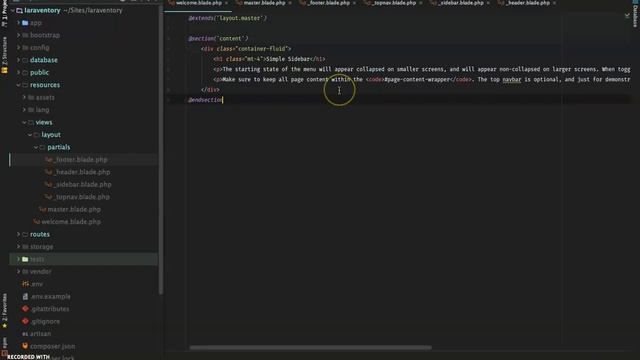The height and width of the screenshot is (360, 640).
Task: Expand the assets folder
Action: click(x=24, y=97)
